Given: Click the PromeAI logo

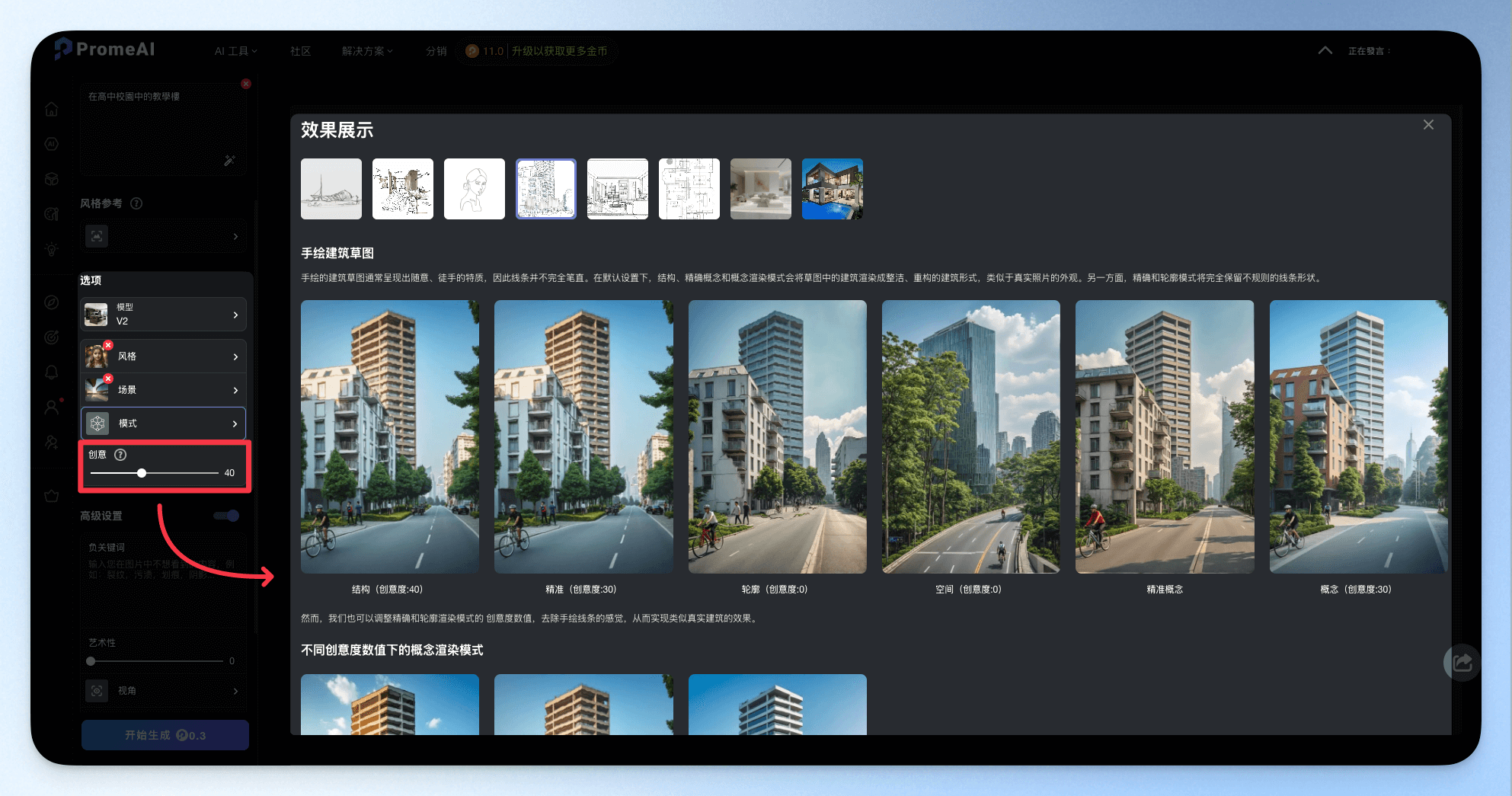Looking at the screenshot, I should tap(105, 50).
